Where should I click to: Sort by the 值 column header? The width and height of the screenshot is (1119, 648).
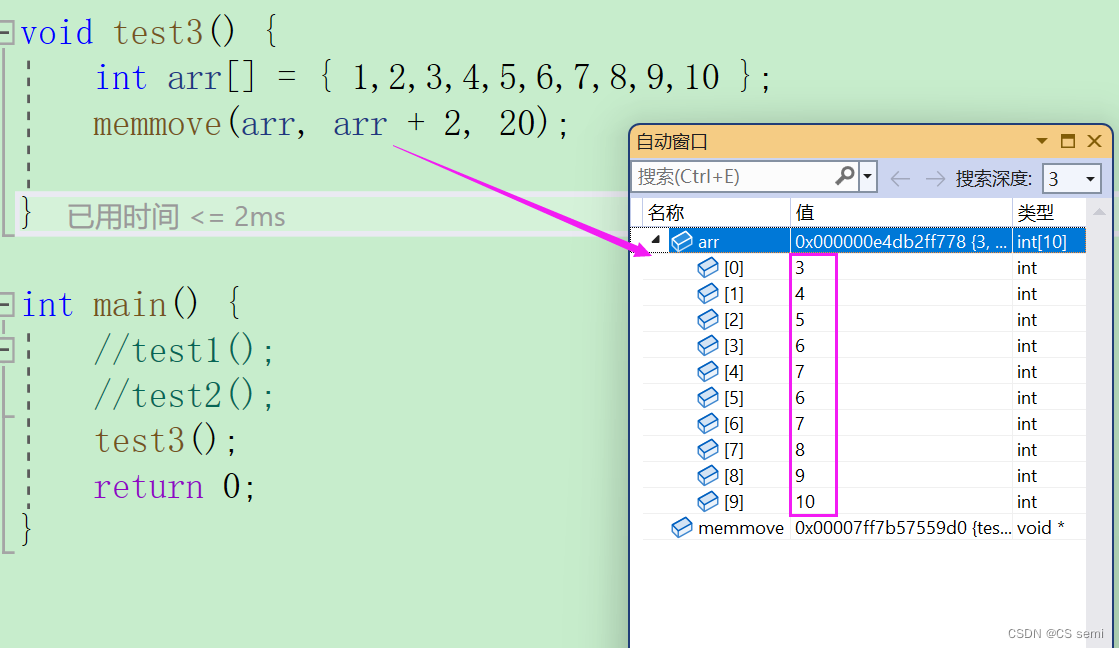[x=901, y=212]
